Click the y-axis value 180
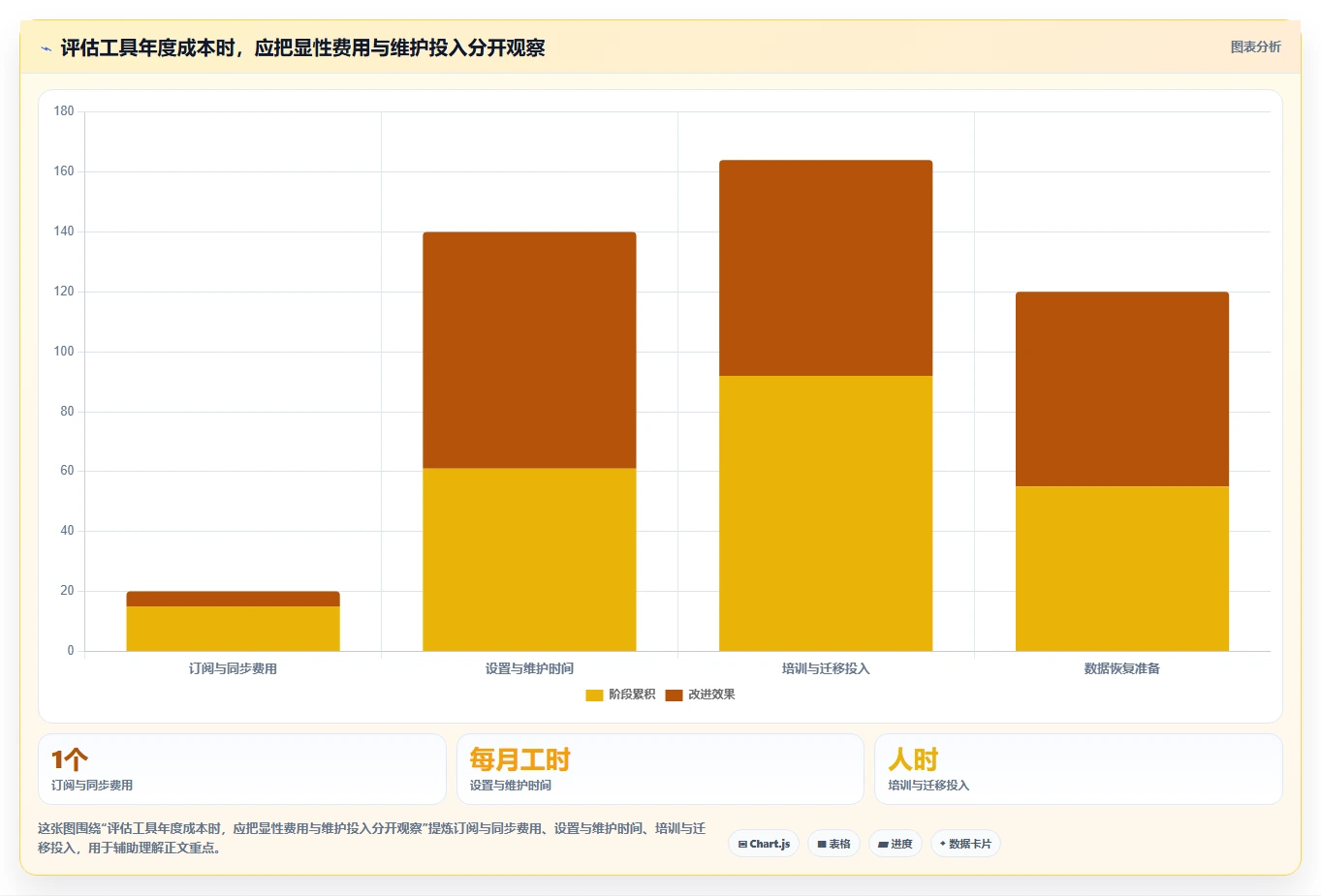 pyautogui.click(x=64, y=111)
